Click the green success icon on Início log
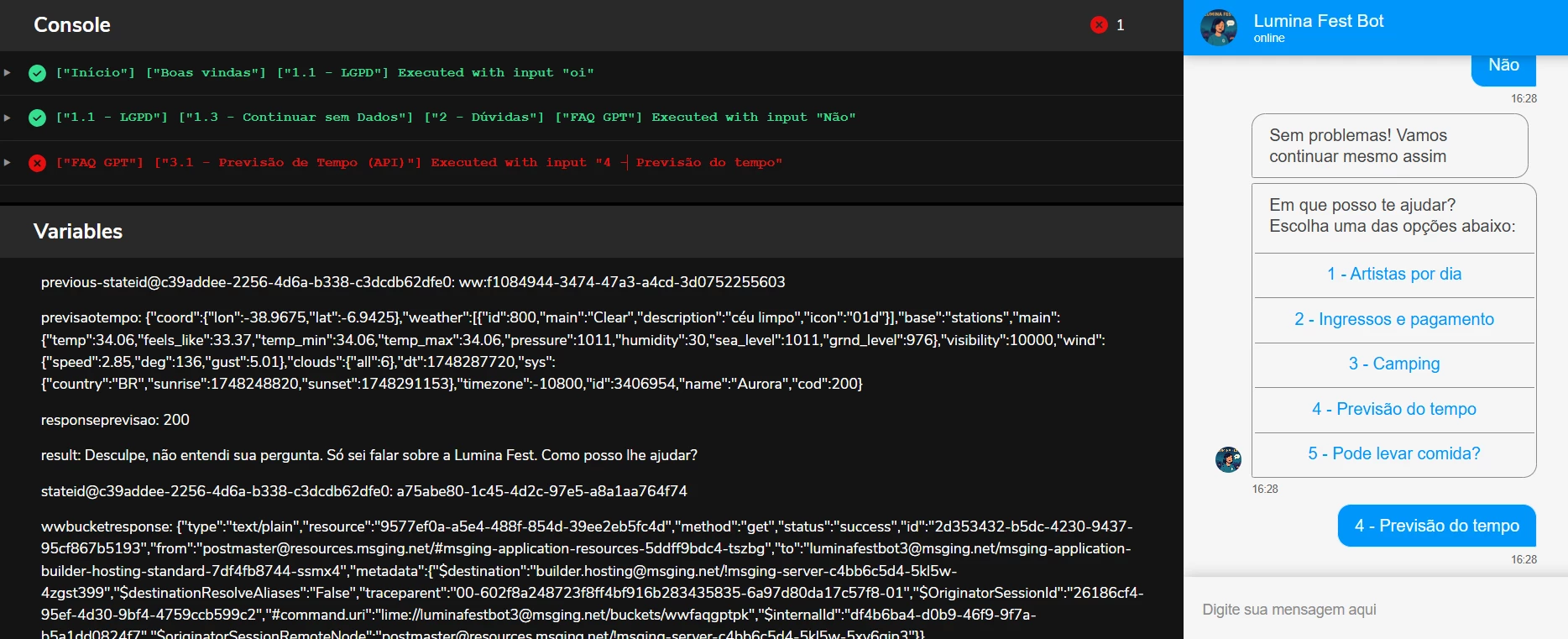Viewport: 1568px width, 639px height. pyautogui.click(x=37, y=73)
